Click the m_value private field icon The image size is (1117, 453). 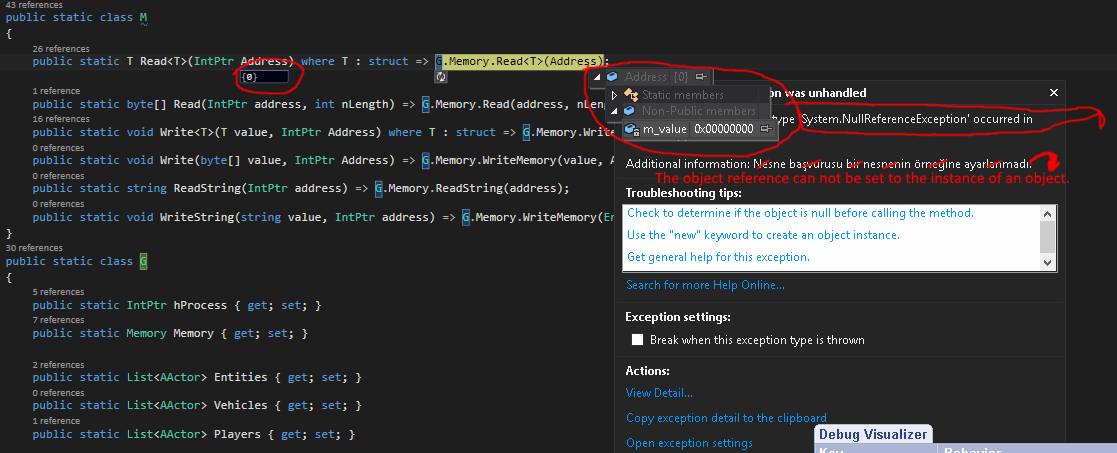630,129
